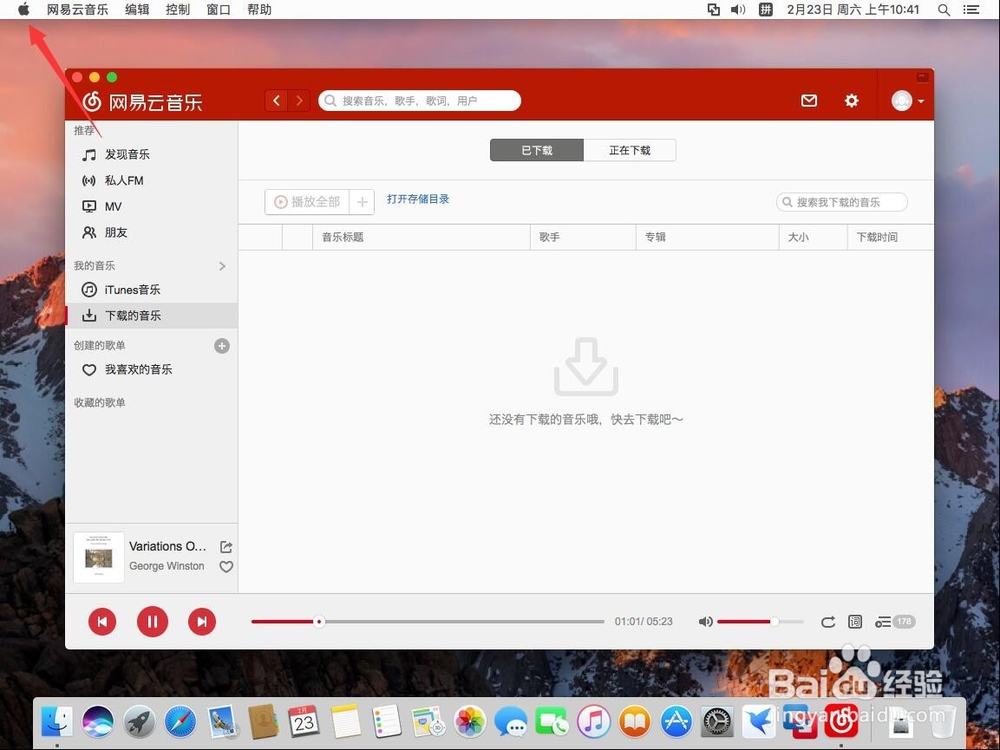Switch to 已下载 tab
Image resolution: width=1000 pixels, height=750 pixels.
pos(536,151)
